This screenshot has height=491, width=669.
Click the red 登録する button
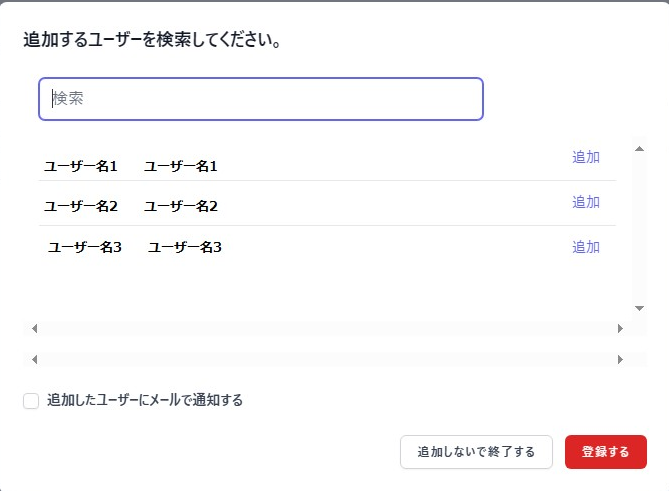[606, 452]
